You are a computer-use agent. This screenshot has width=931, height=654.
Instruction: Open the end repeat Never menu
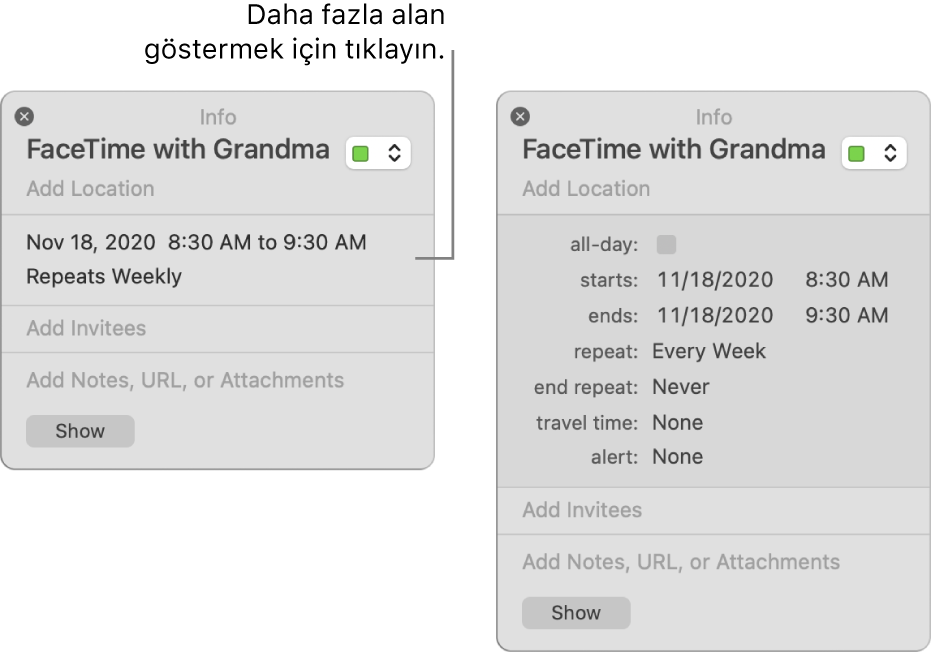[x=680, y=387]
